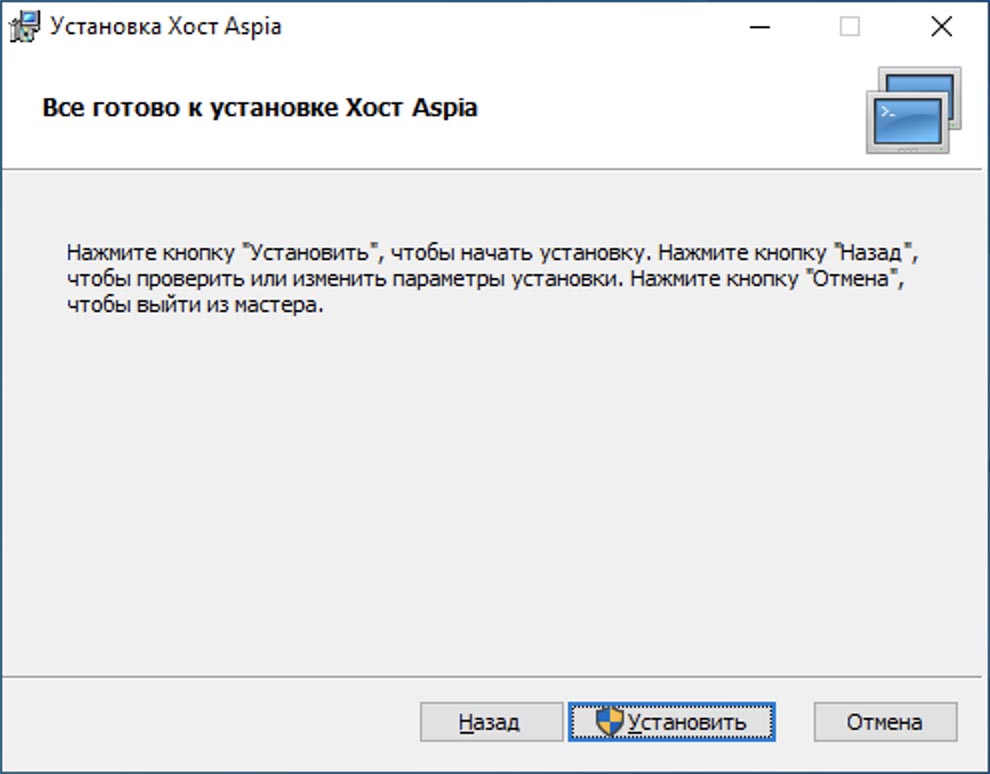Click the Установить button to start installation
Viewport: 990px width, 774px height.
[671, 722]
